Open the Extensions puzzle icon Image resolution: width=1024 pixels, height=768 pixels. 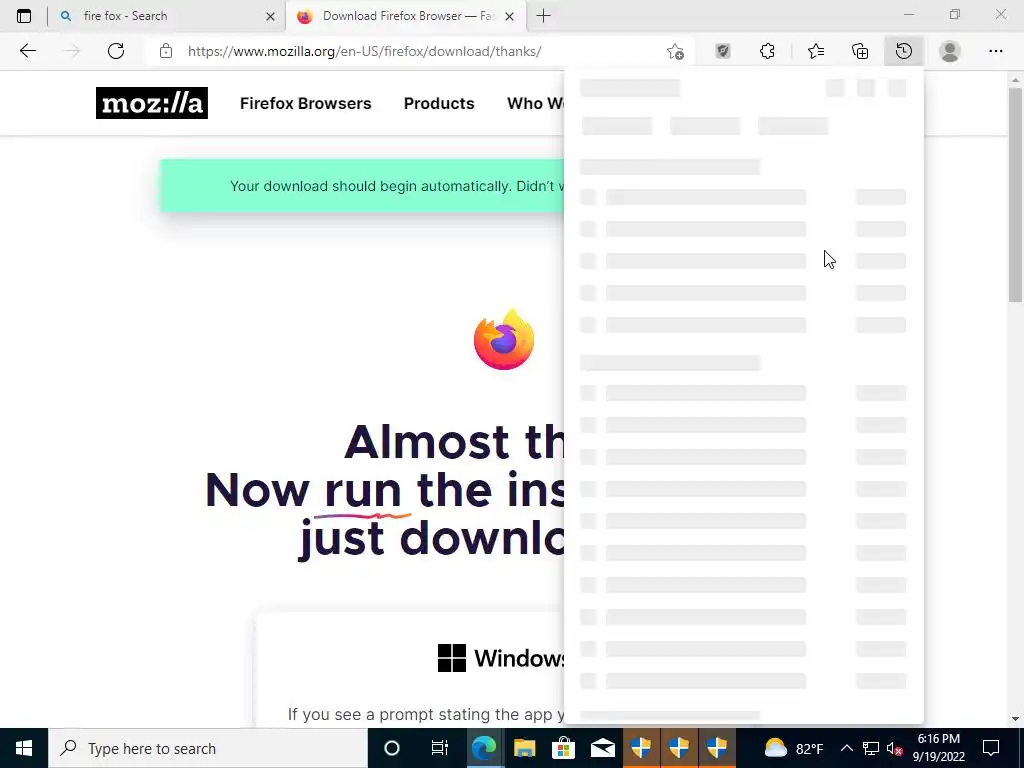click(767, 51)
